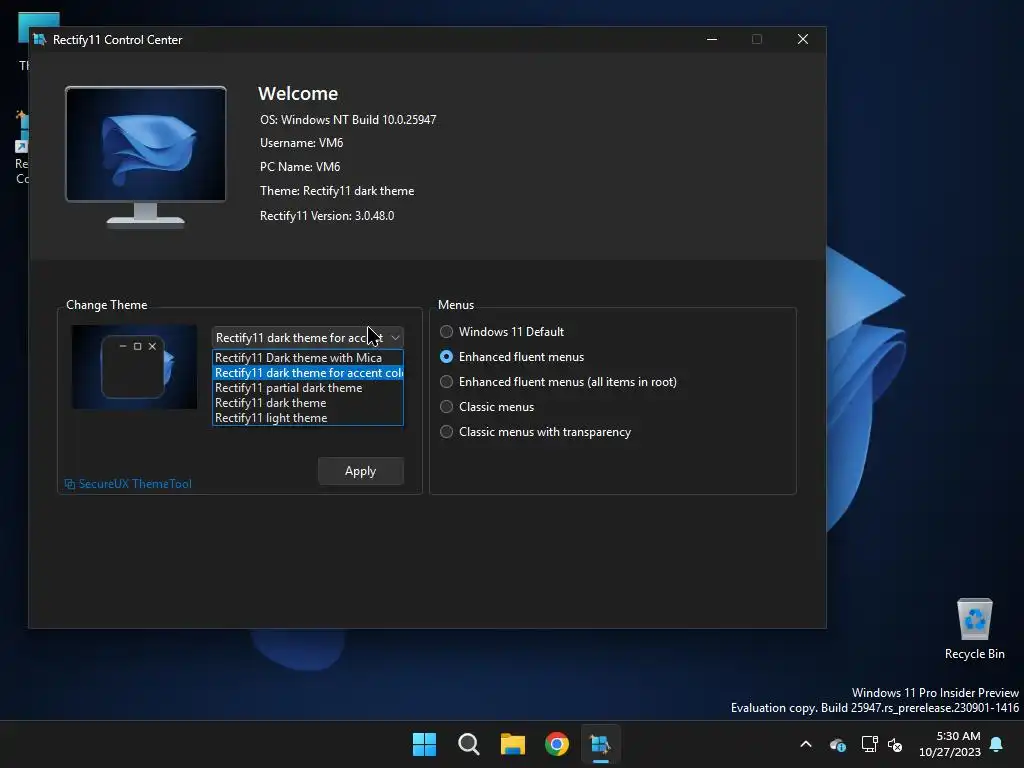Viewport: 1024px width, 768px height.
Task: Open network status tray icon
Action: click(x=869, y=744)
